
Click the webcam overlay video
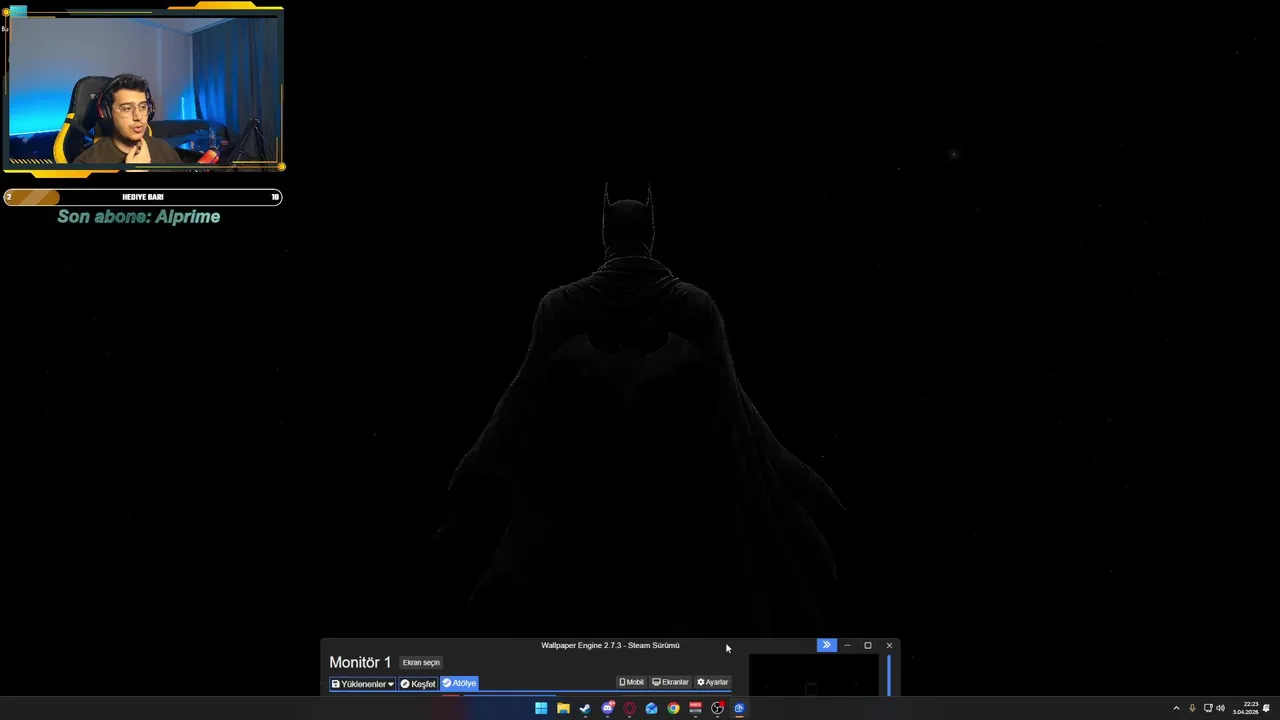click(x=143, y=90)
